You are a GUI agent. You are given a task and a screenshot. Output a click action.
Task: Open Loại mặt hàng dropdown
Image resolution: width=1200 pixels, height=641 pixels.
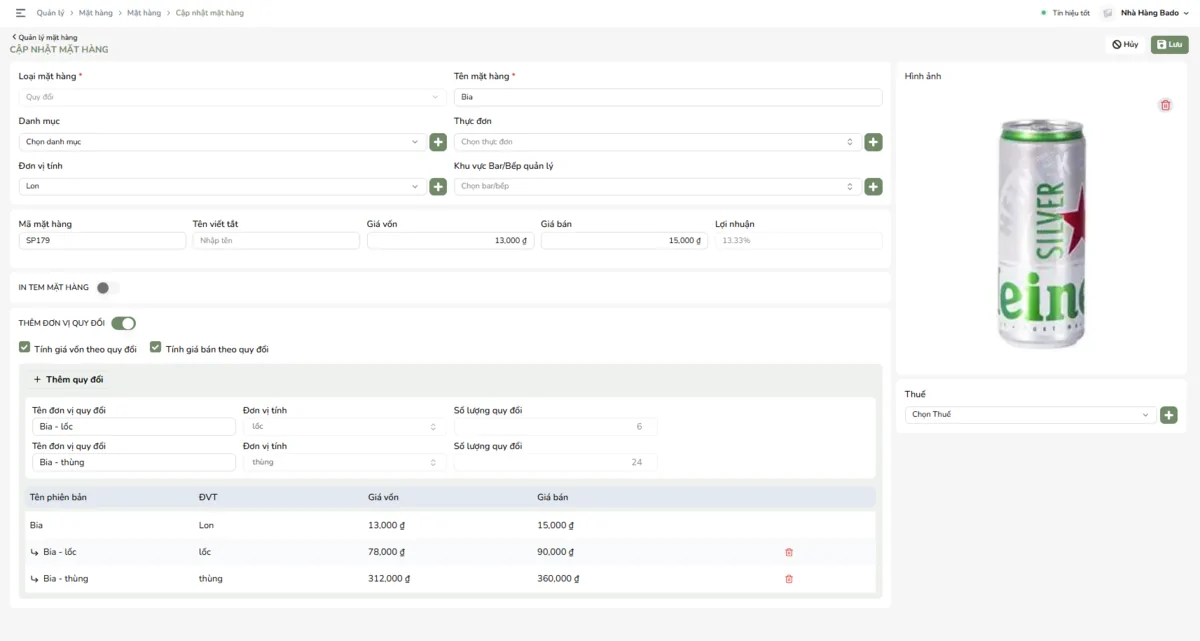tap(233, 97)
